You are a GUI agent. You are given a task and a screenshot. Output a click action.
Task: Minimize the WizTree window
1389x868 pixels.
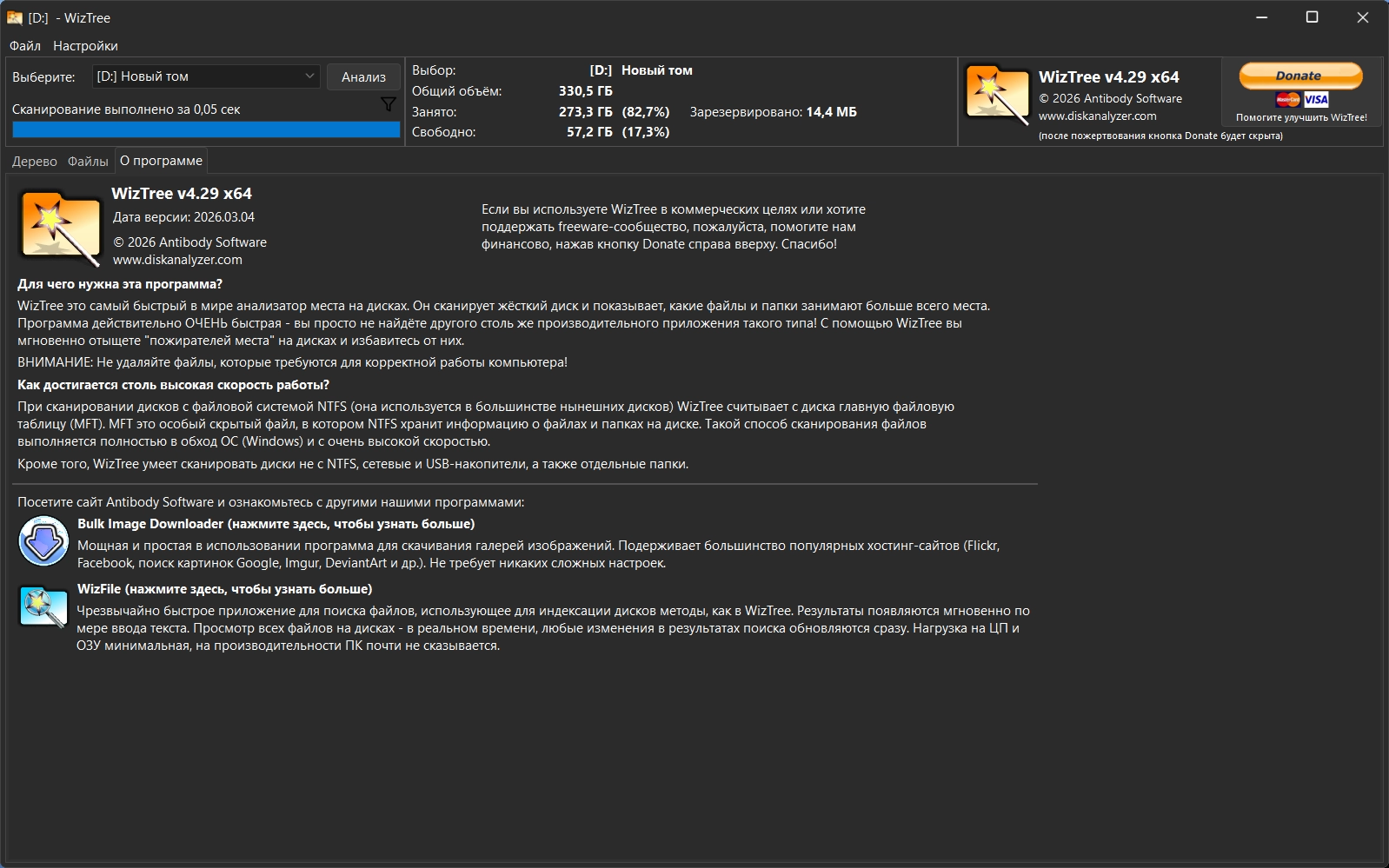pyautogui.click(x=1262, y=17)
